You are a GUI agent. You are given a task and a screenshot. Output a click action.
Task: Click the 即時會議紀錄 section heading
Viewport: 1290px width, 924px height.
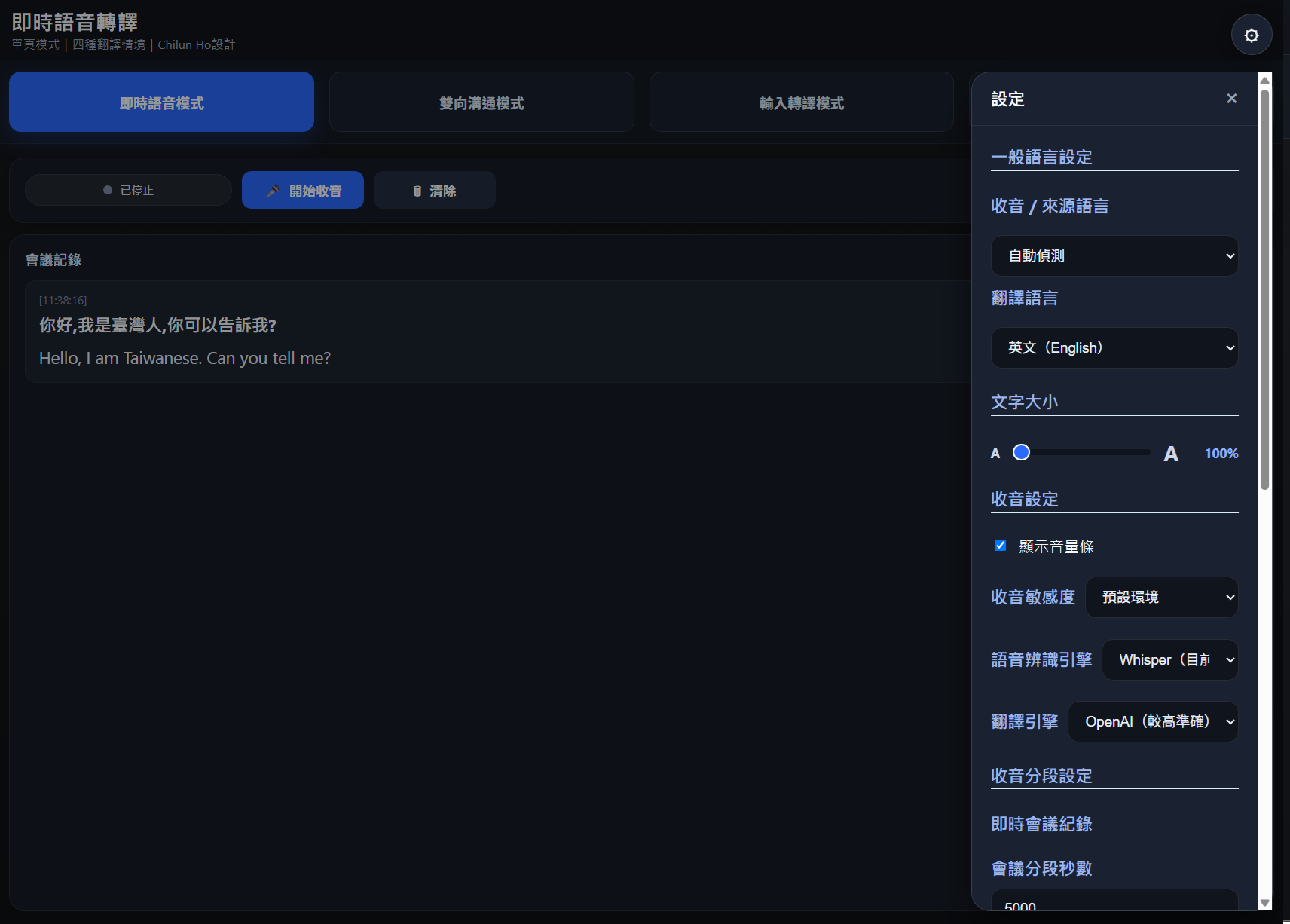[x=1041, y=825]
